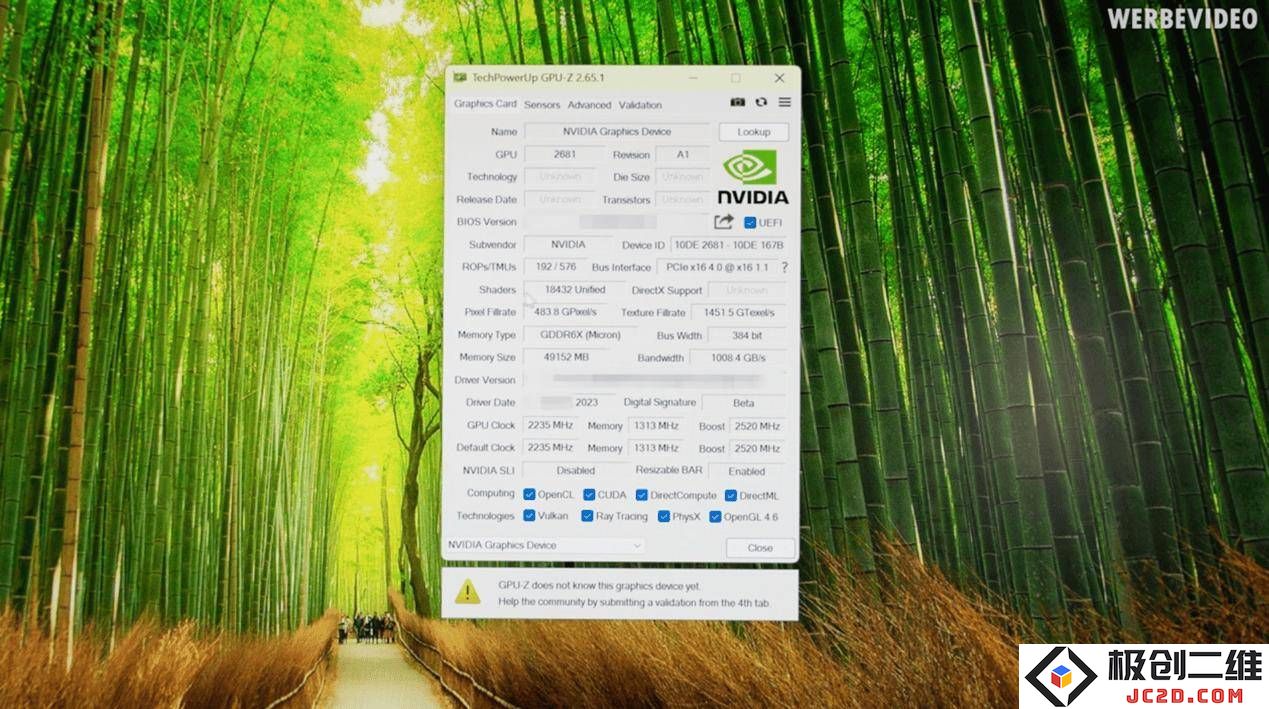The width and height of the screenshot is (1269, 709).
Task: Toggle the PhysX checkbox
Action: (x=664, y=517)
